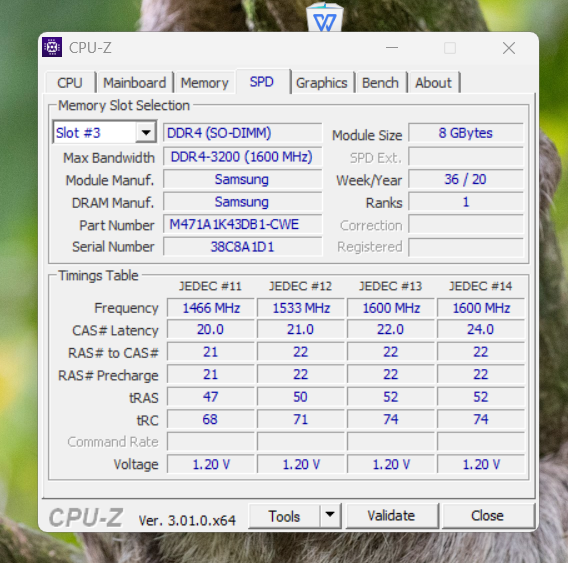Click the tRAS value 47

click(x=211, y=397)
